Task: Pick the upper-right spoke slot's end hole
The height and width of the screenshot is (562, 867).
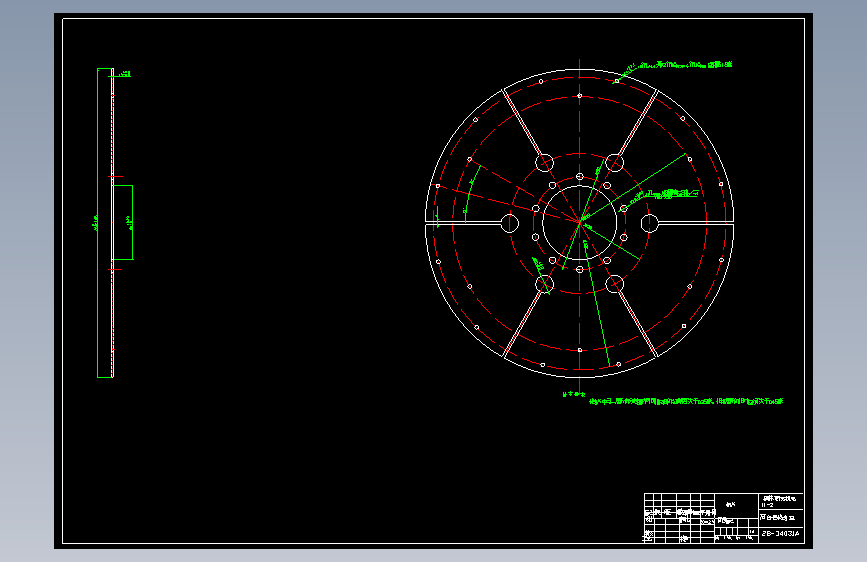Action: click(x=615, y=163)
